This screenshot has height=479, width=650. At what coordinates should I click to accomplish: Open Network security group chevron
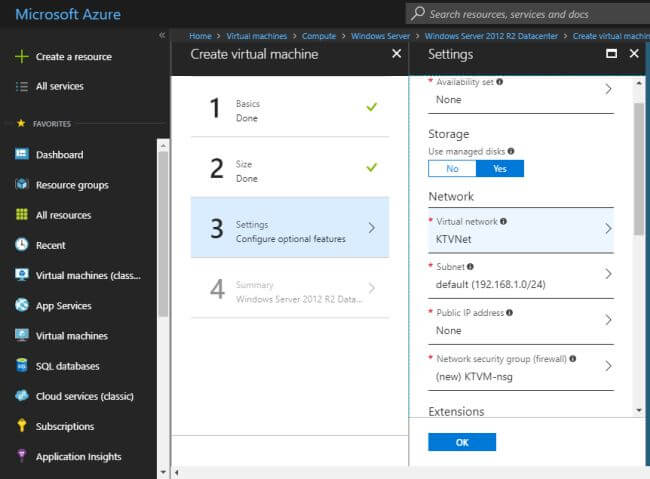608,365
